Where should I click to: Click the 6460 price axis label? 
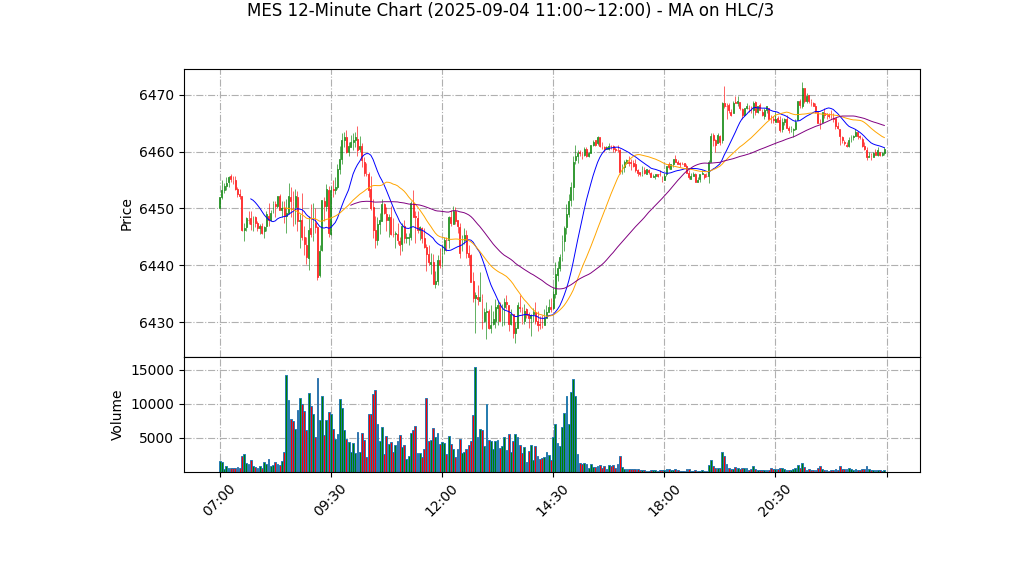[156, 153]
